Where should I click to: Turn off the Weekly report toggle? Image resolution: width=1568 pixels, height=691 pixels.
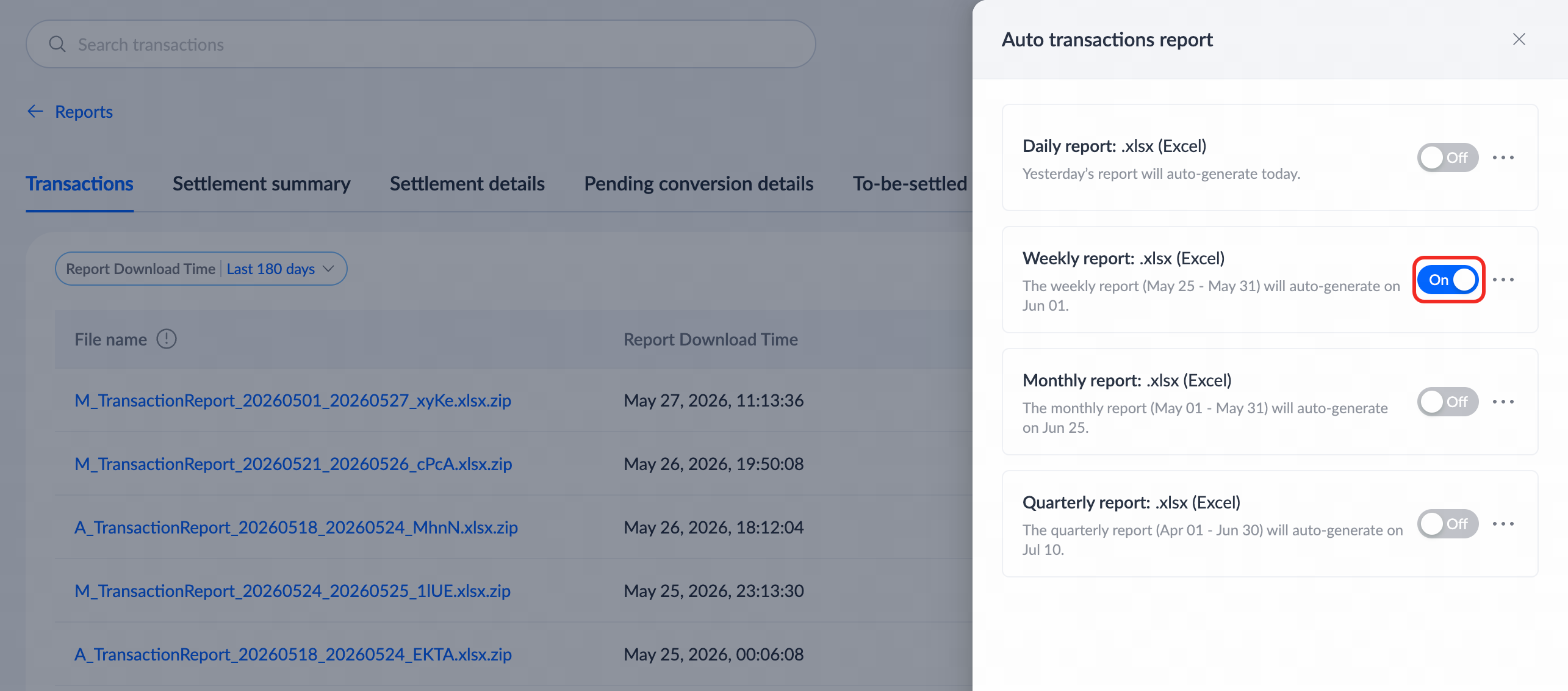click(x=1448, y=280)
